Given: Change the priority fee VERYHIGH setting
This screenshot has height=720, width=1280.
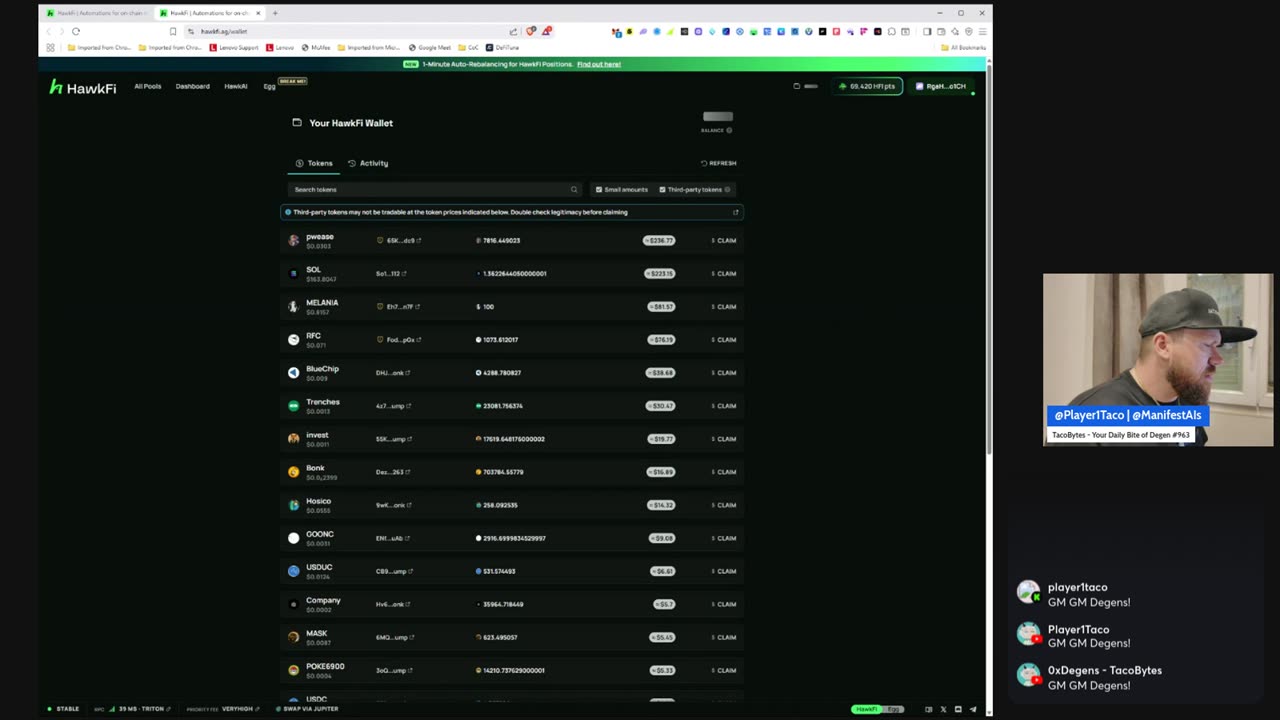Looking at the screenshot, I should (x=222, y=709).
